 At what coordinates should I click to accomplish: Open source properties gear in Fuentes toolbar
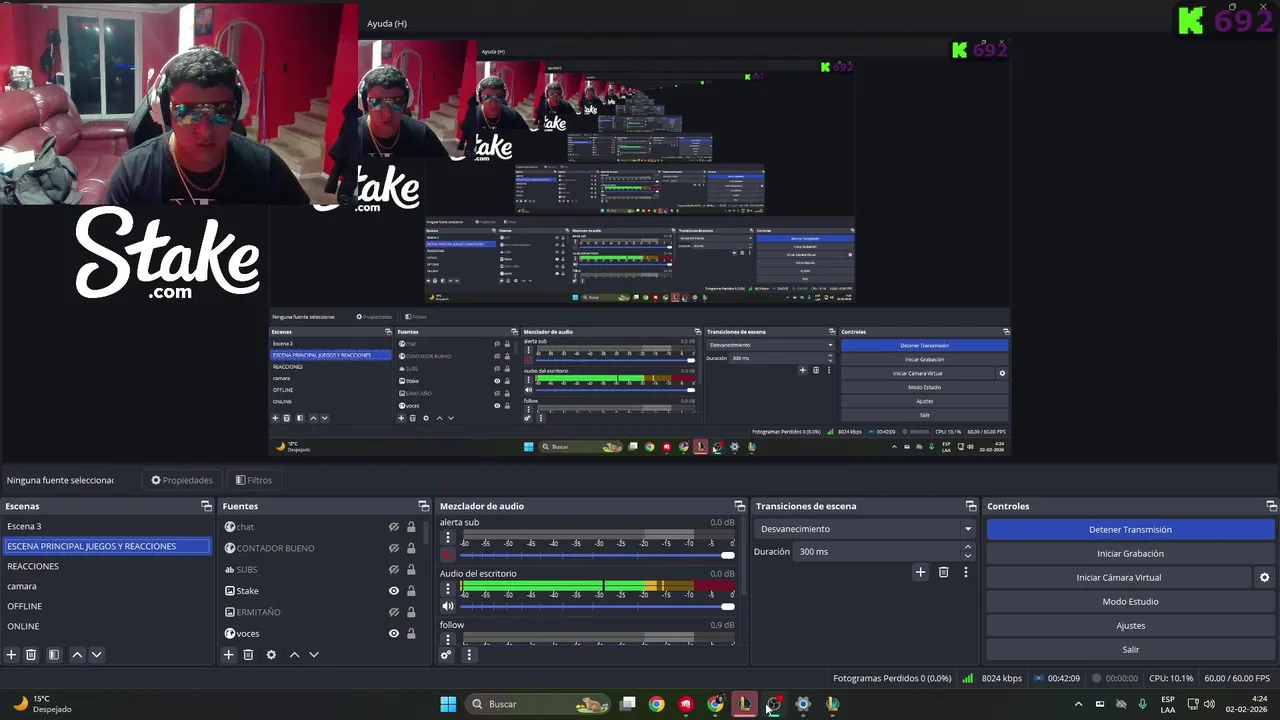pos(271,655)
